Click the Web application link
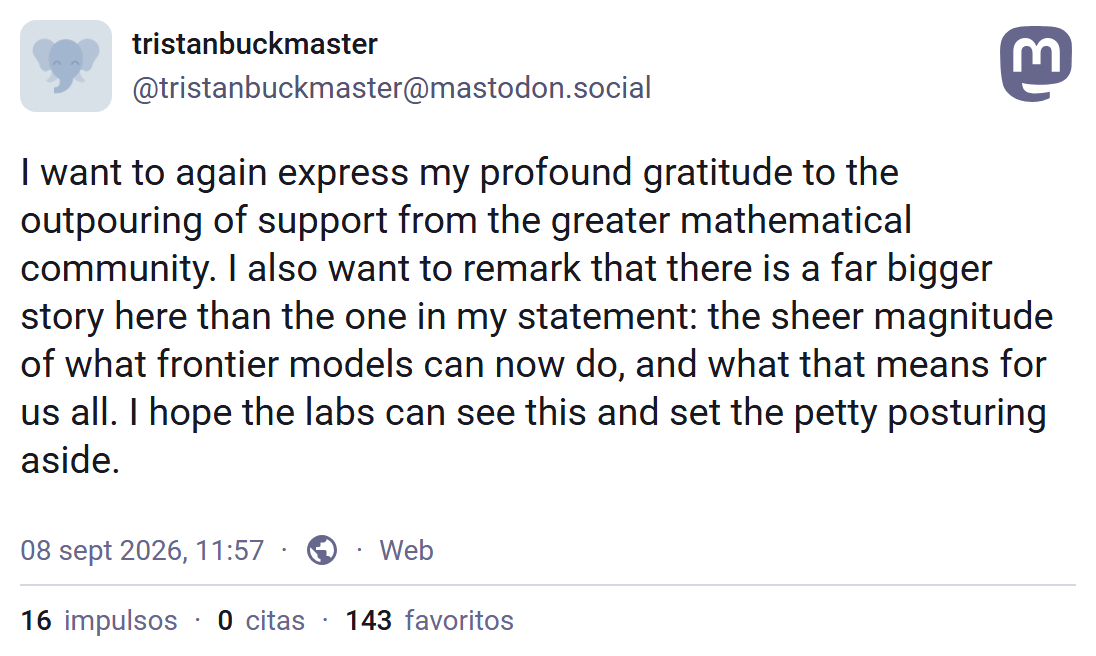 click(406, 551)
